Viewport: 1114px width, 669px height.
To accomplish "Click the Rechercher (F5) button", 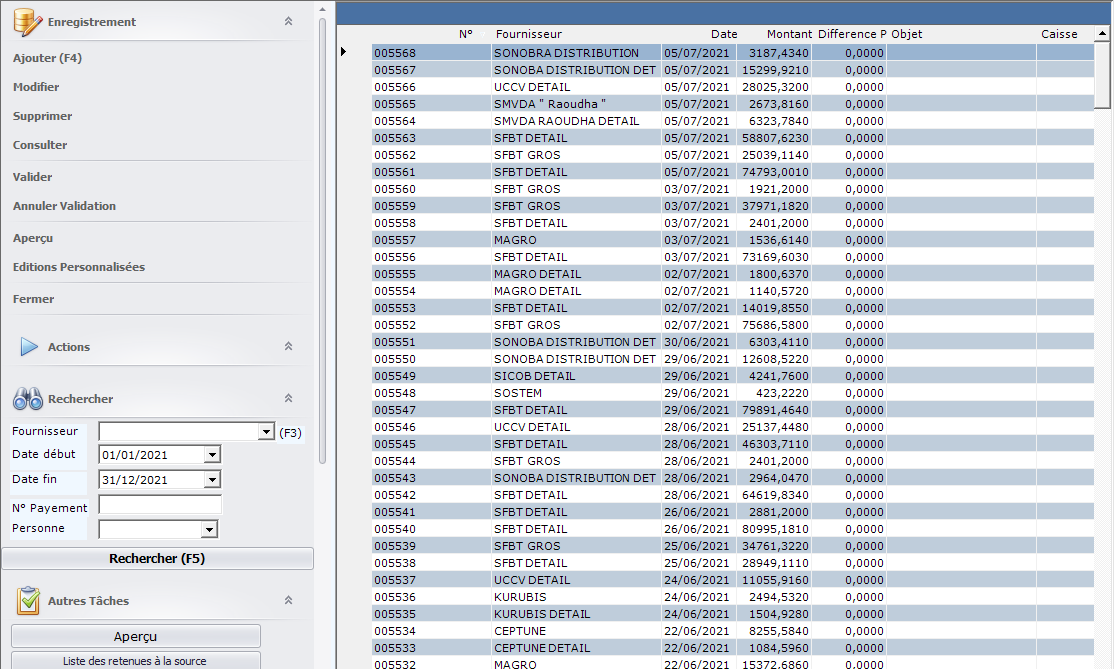I will coord(158,559).
